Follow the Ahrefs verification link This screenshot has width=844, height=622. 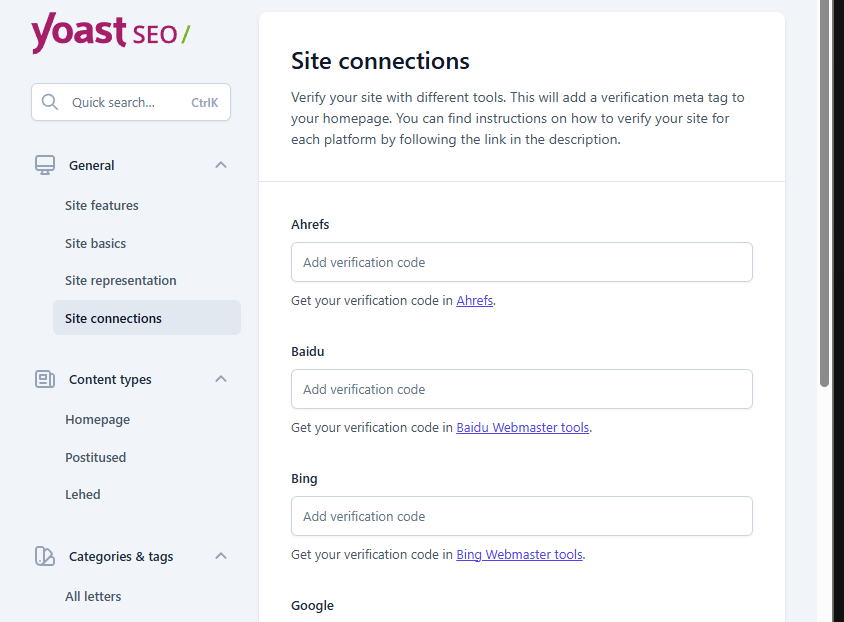click(x=474, y=300)
